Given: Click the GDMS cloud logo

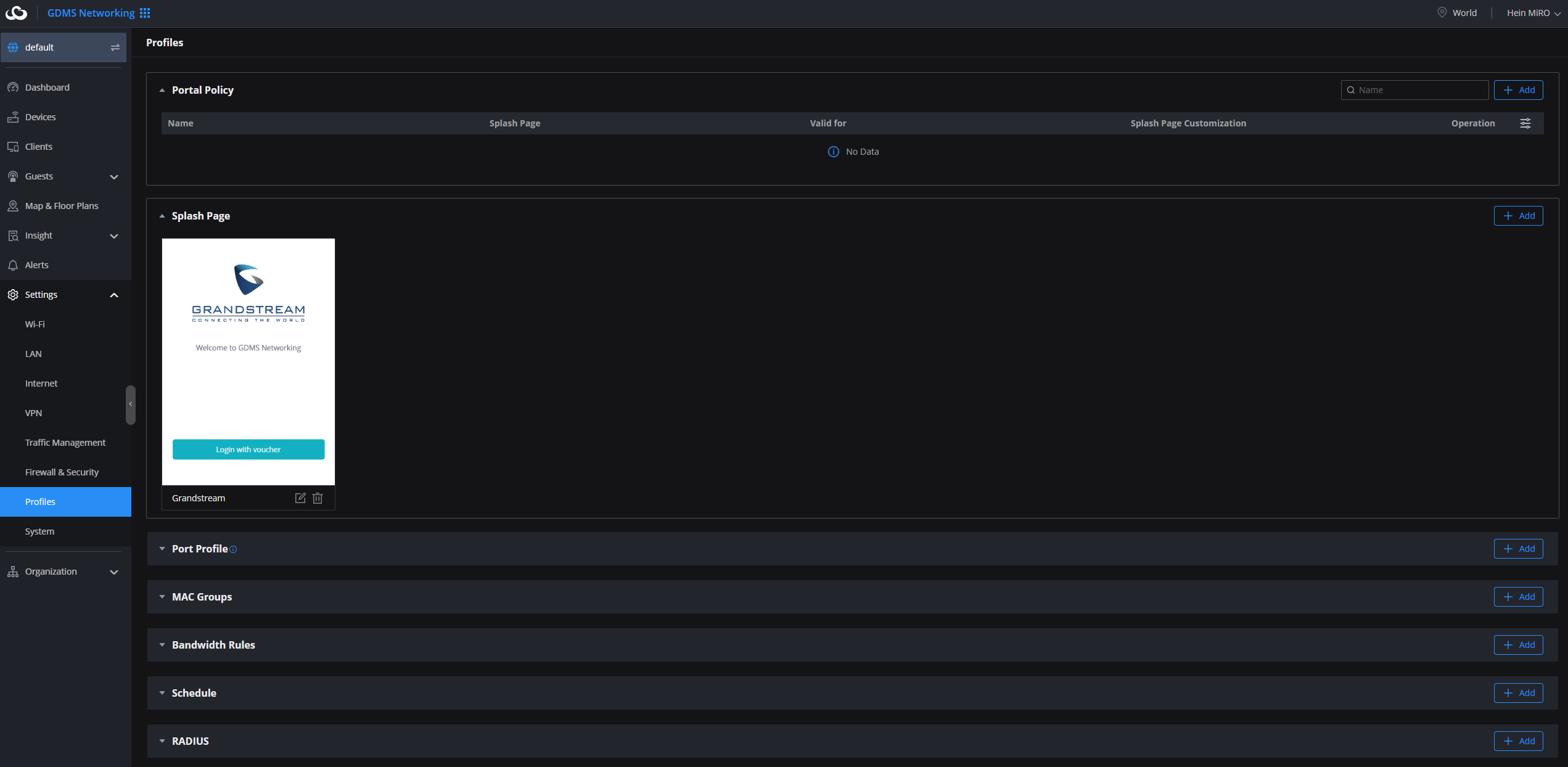Looking at the screenshot, I should point(17,13).
